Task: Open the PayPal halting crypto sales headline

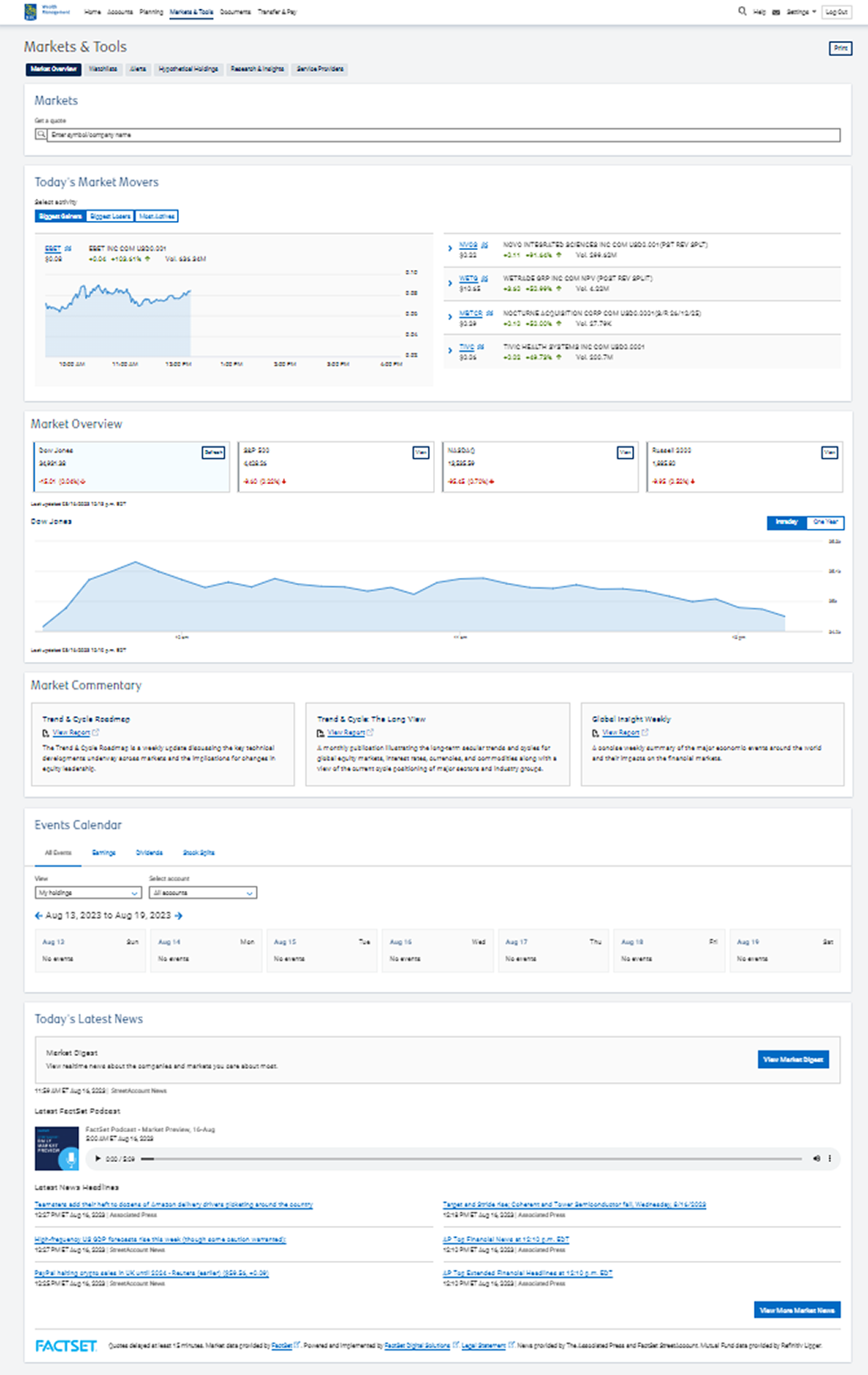Action: pyautogui.click(x=152, y=1273)
